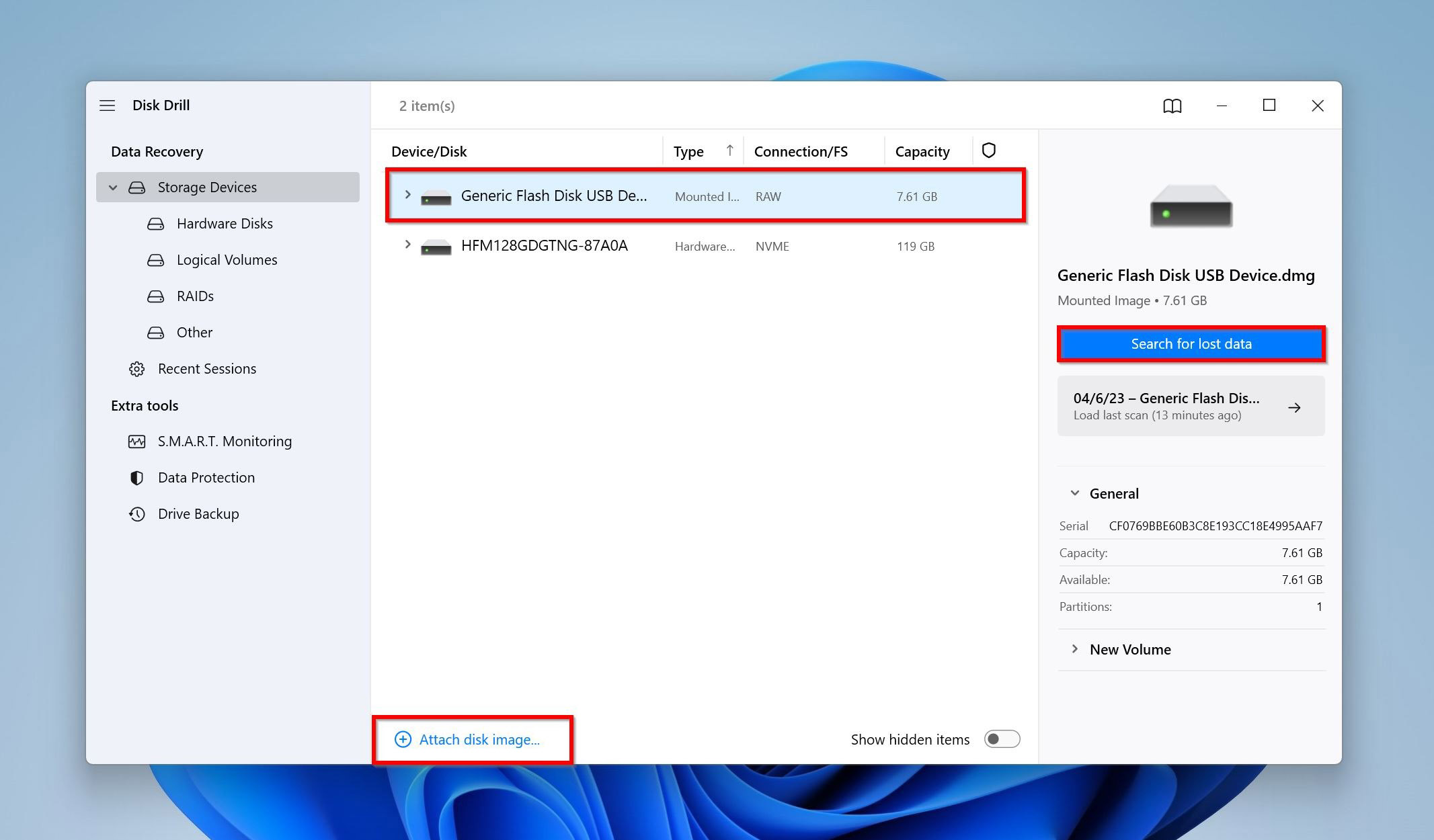Open Drive Backup tool
This screenshot has width=1434, height=840.
click(x=198, y=514)
